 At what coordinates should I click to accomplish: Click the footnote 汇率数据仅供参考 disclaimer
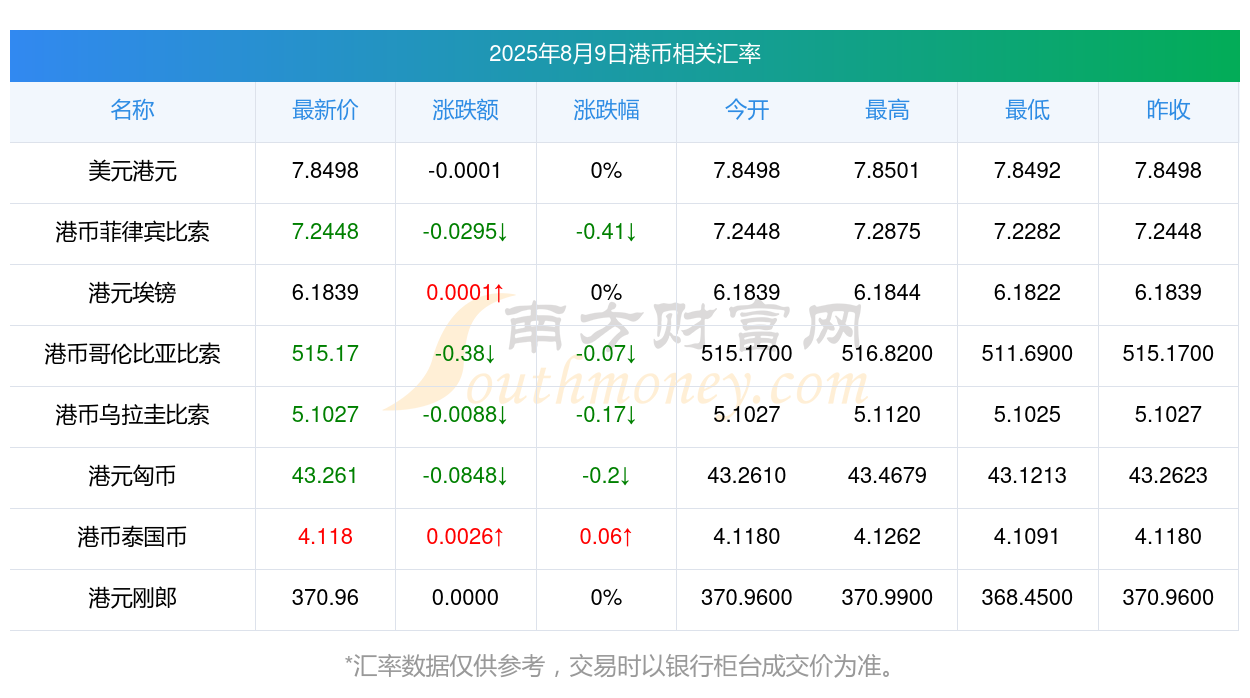[x=624, y=666]
